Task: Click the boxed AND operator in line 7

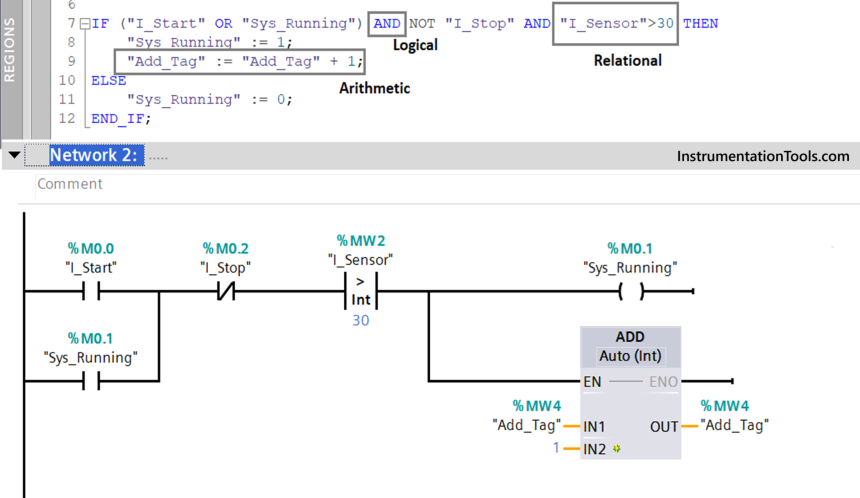Action: pos(387,24)
